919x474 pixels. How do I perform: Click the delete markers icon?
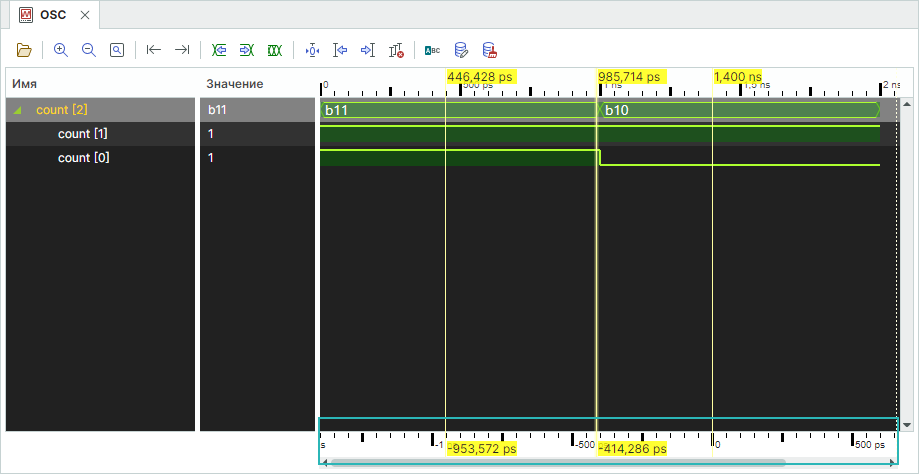[396, 50]
